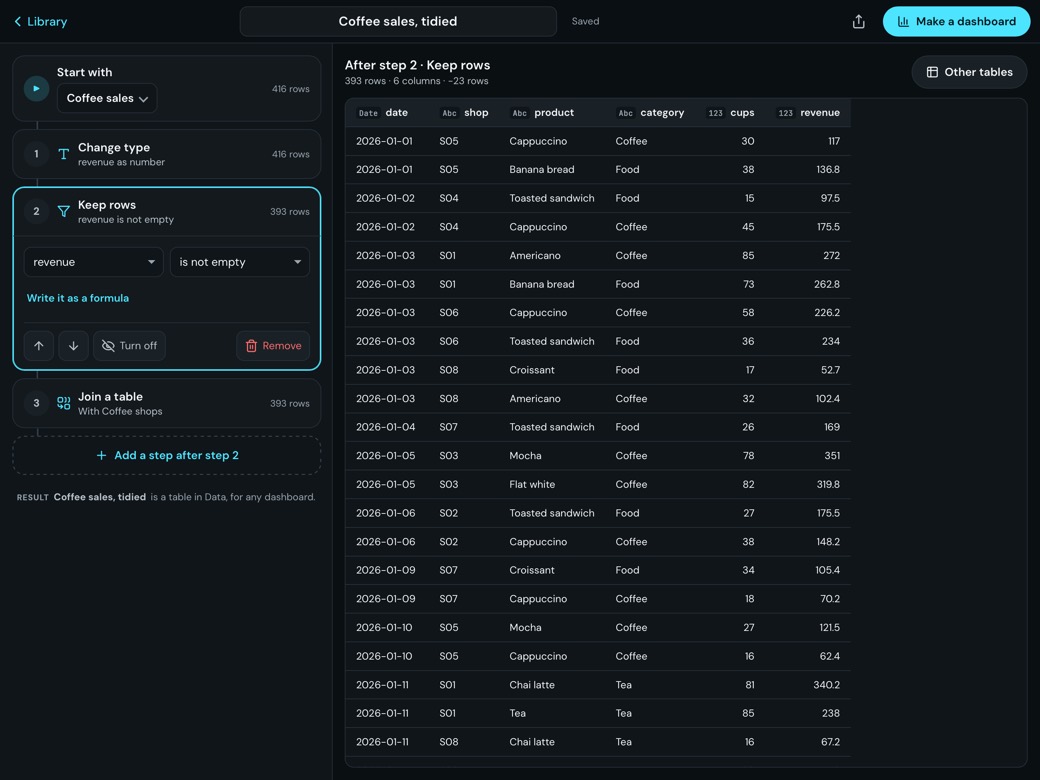Click the share/export icon
The image size is (1040, 780).
(858, 21)
